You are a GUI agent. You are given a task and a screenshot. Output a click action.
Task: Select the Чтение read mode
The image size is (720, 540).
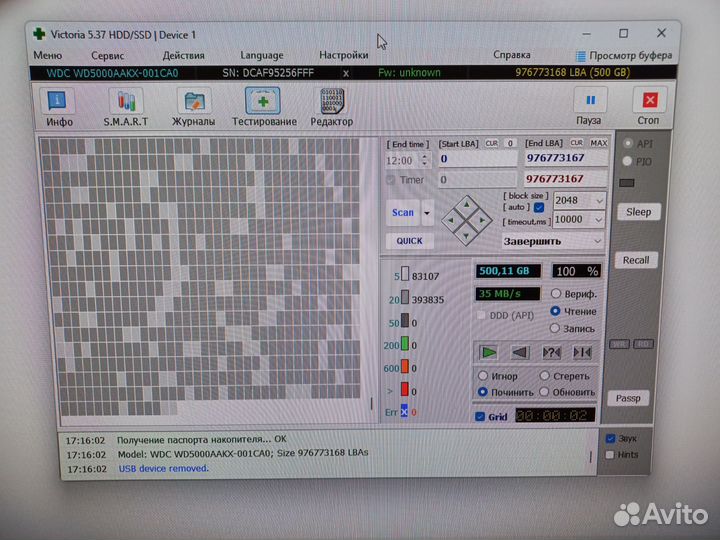(555, 311)
